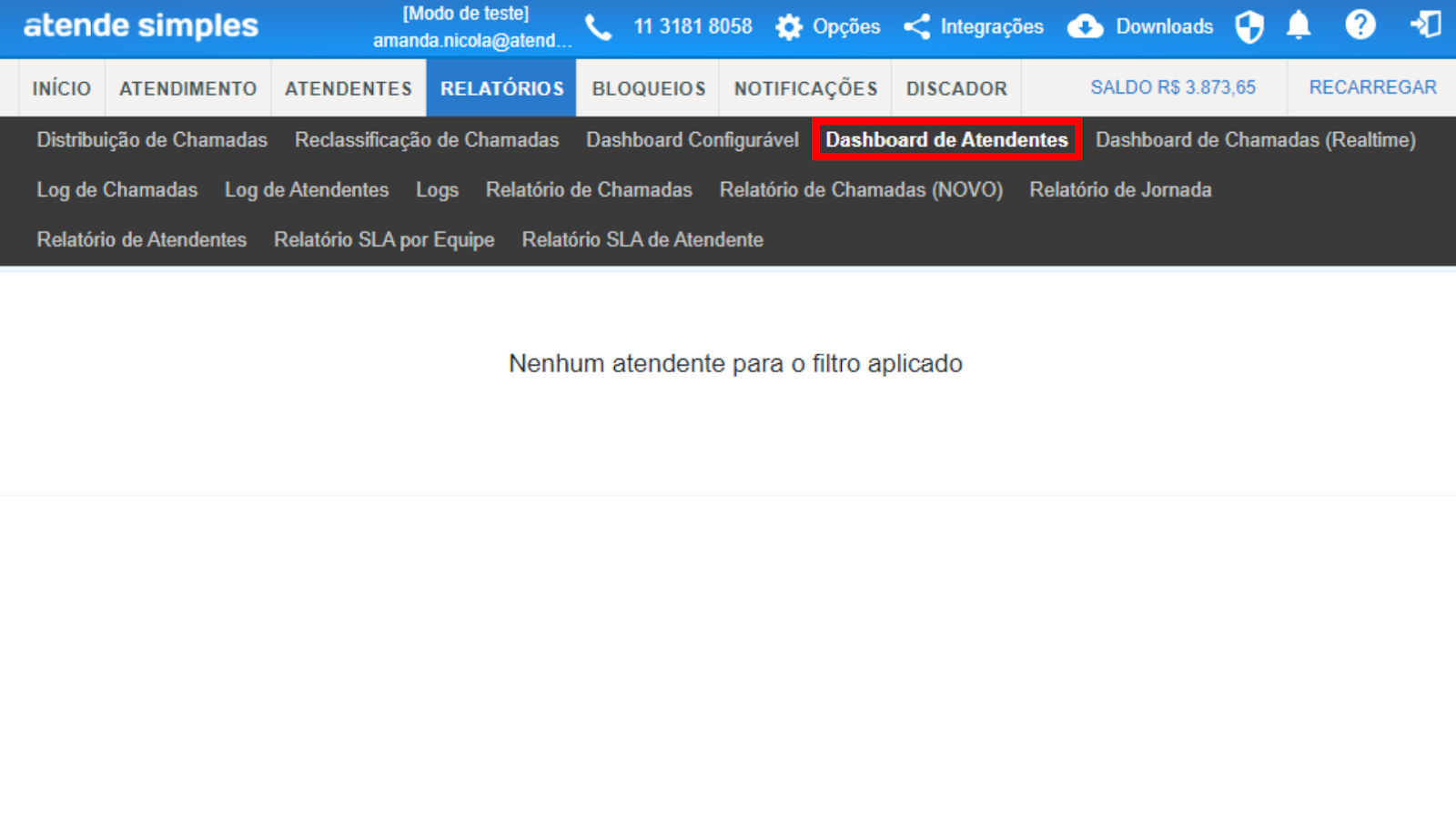Click the Downloads cloud icon

point(1085,27)
